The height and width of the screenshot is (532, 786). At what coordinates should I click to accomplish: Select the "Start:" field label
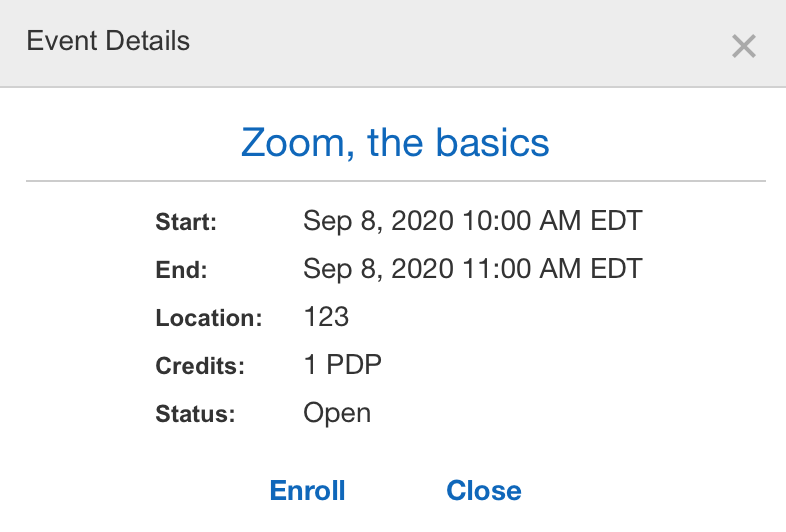(186, 222)
